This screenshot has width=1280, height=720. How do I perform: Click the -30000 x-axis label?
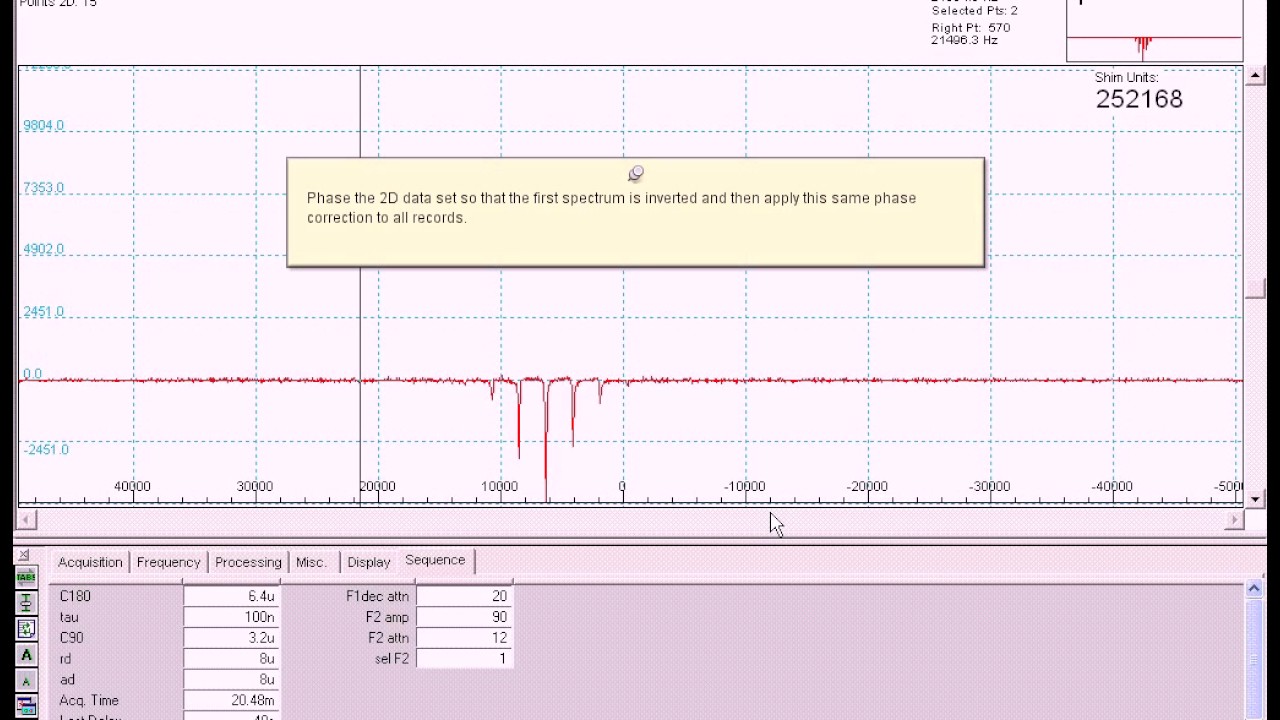(990, 487)
